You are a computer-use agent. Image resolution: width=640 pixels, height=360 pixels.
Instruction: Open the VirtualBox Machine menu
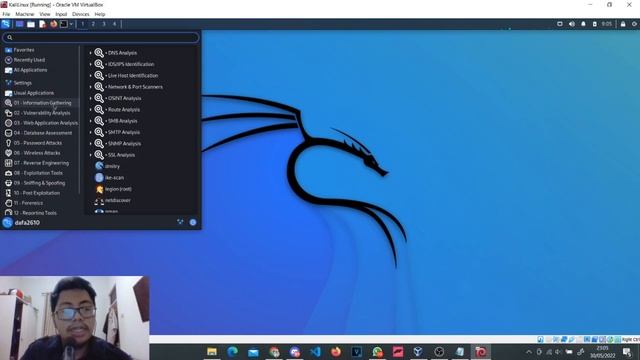point(25,14)
